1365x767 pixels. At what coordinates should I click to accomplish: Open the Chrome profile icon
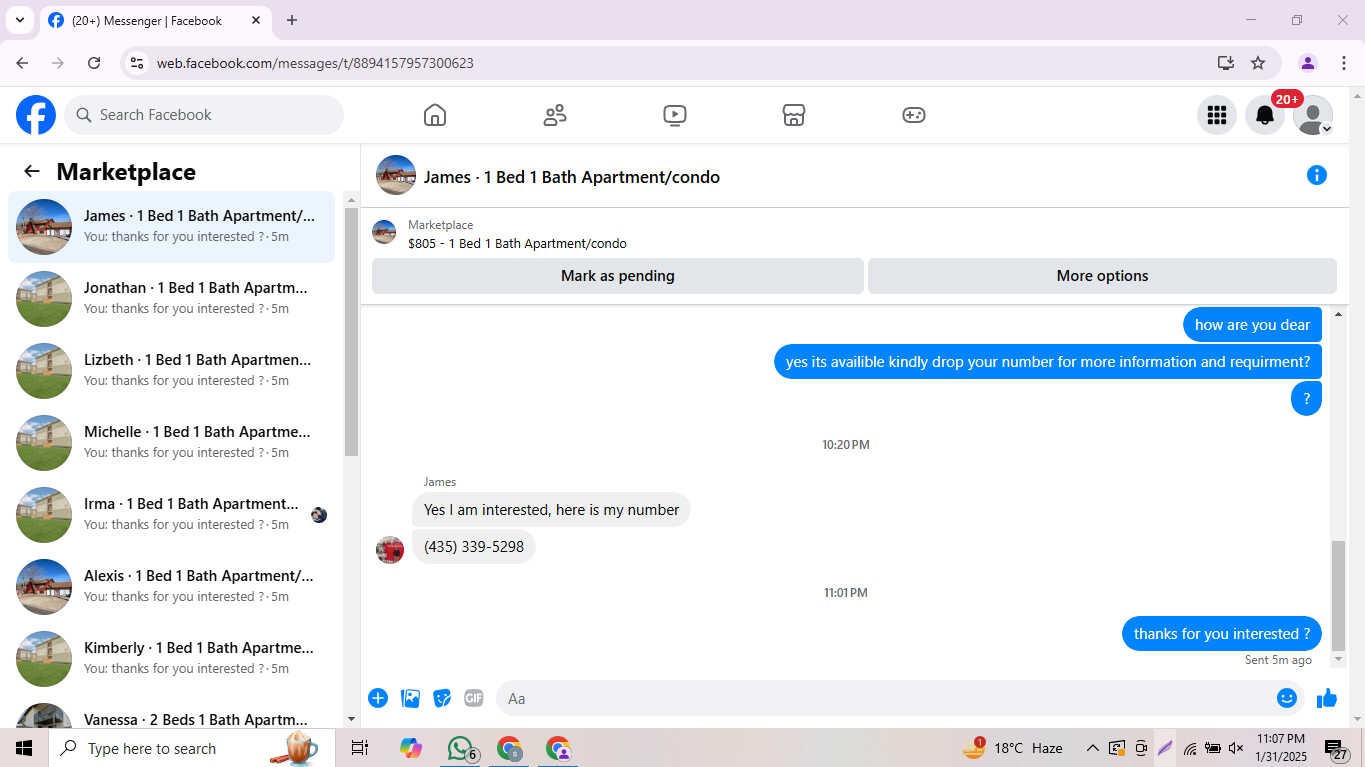click(x=1308, y=63)
